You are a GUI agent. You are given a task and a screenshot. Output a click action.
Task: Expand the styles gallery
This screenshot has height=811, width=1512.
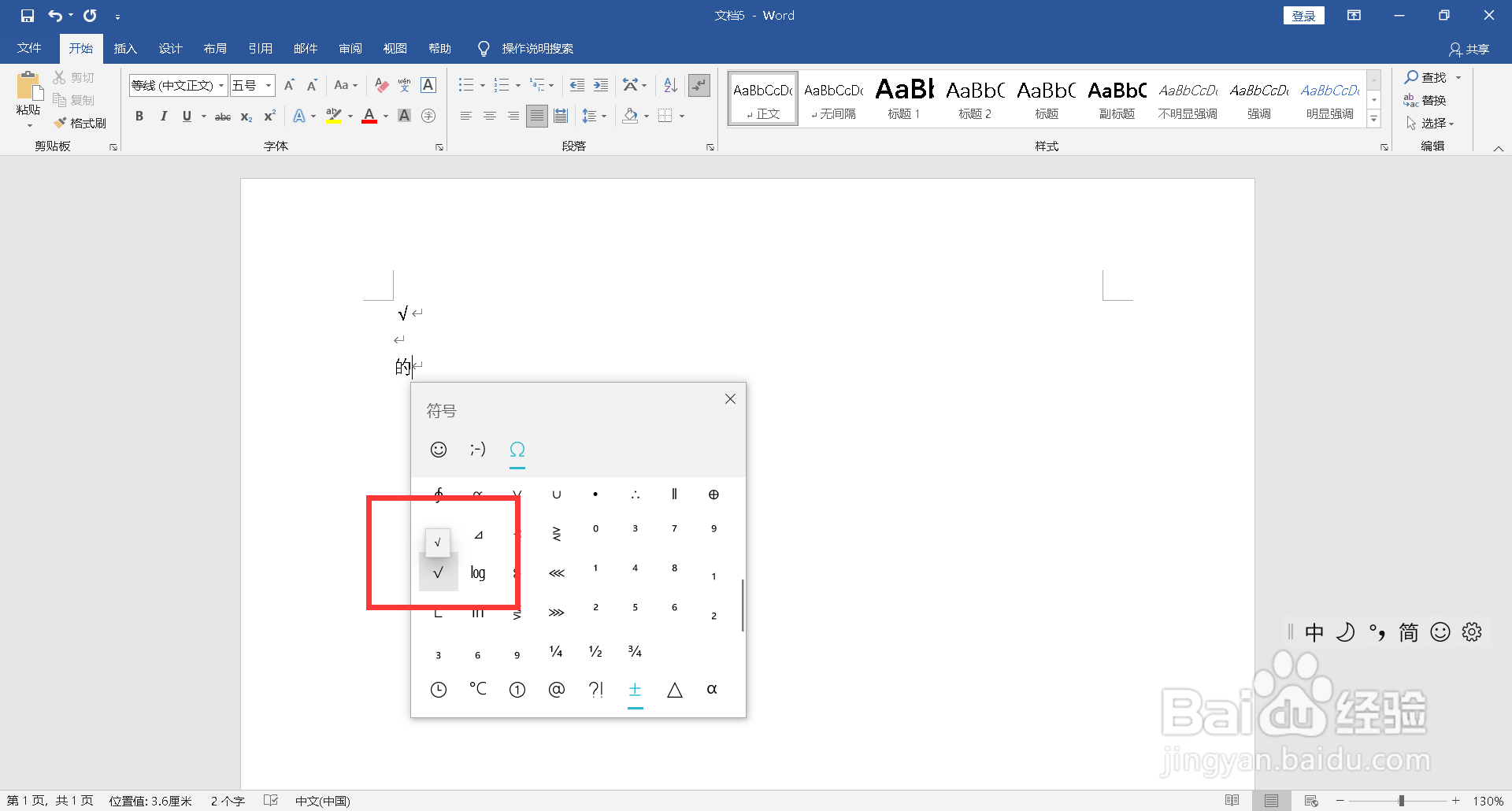point(1374,119)
